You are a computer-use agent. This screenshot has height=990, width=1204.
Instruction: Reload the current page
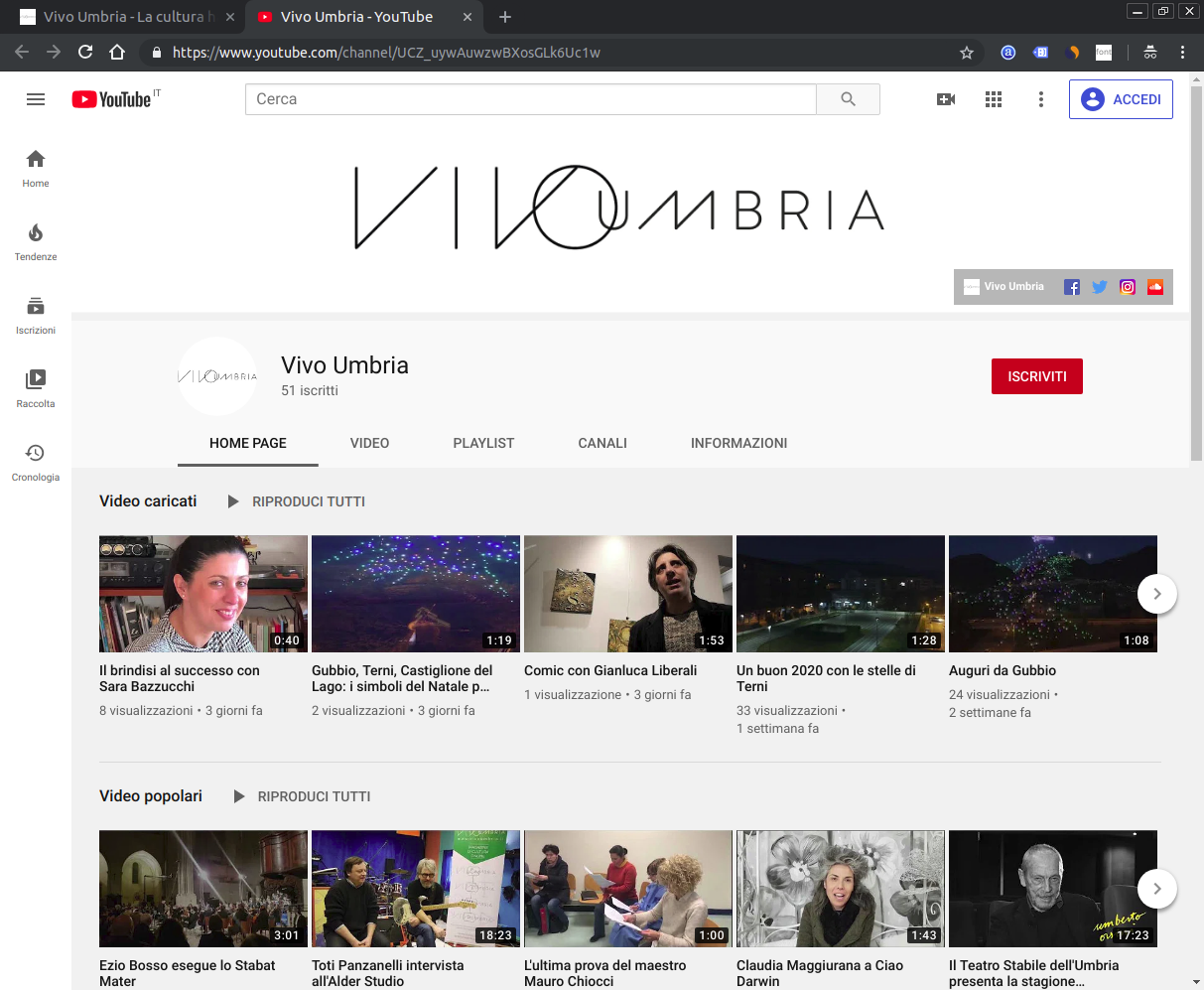point(85,53)
